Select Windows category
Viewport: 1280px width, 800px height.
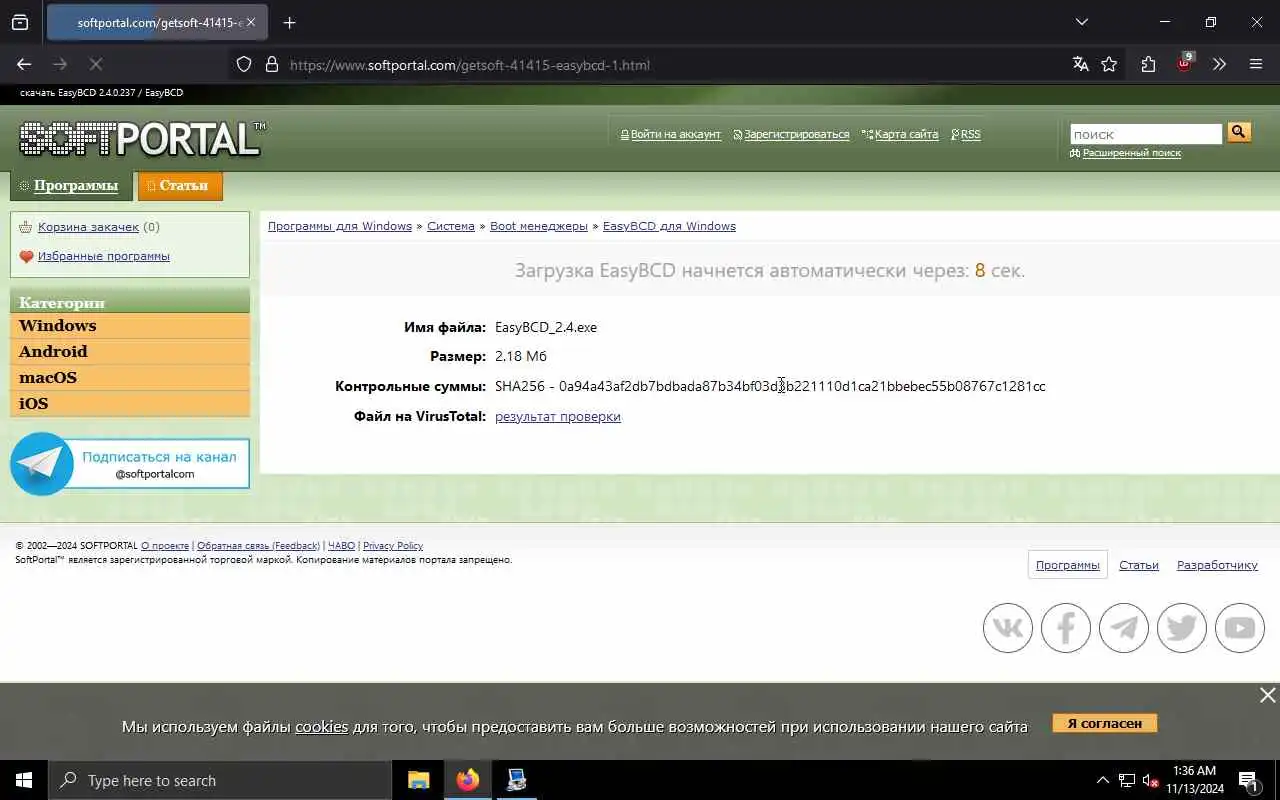(130, 326)
